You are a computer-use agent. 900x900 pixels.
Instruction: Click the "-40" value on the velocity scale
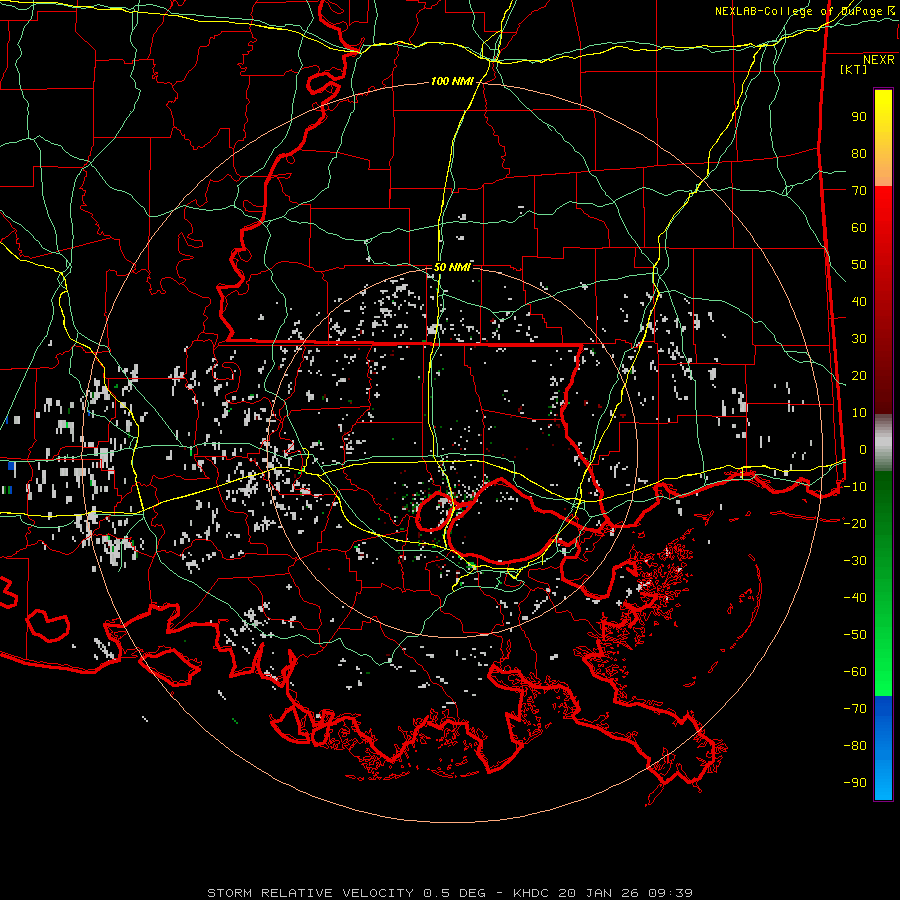pos(855,598)
